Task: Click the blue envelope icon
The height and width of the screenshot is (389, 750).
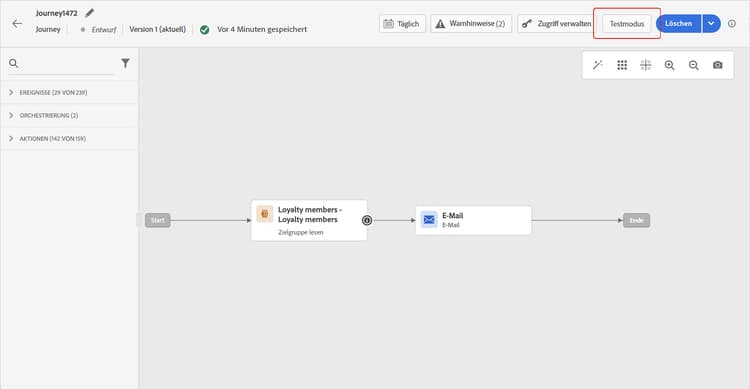Action: click(429, 220)
